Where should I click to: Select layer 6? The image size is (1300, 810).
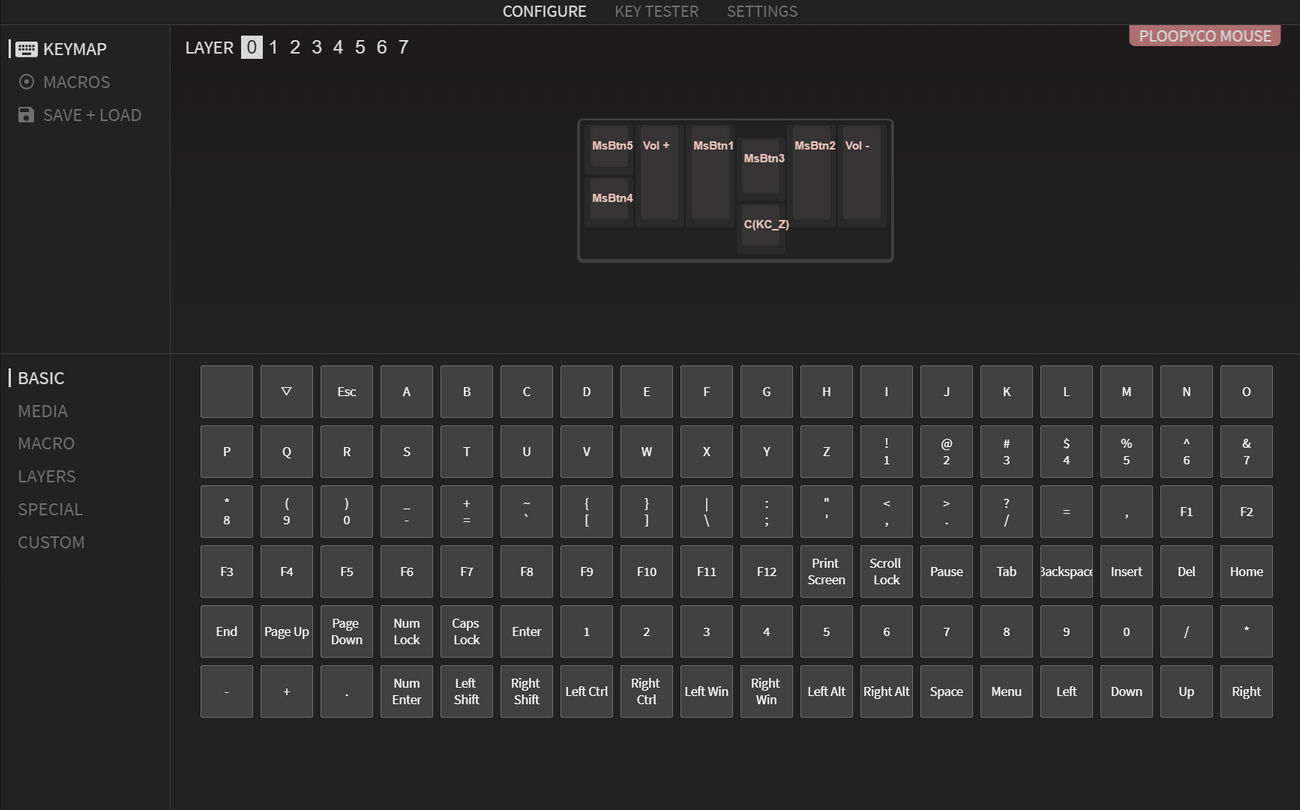tap(381, 47)
